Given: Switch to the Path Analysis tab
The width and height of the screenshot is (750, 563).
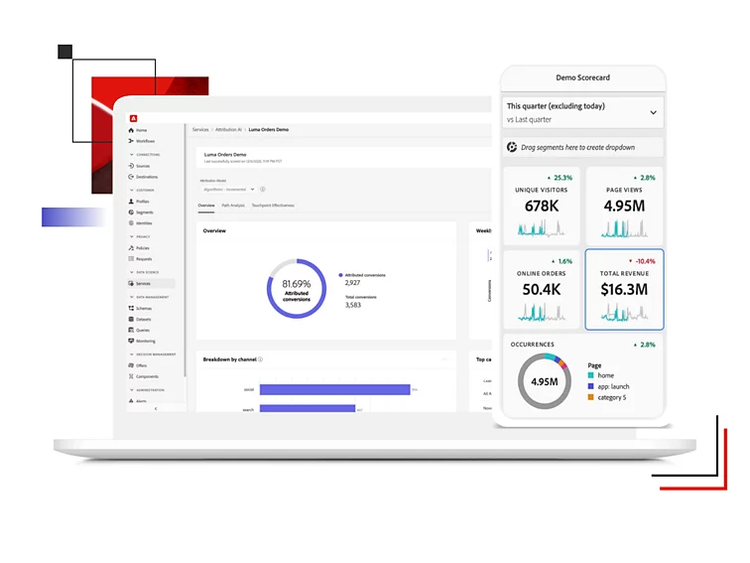Looking at the screenshot, I should (232, 205).
